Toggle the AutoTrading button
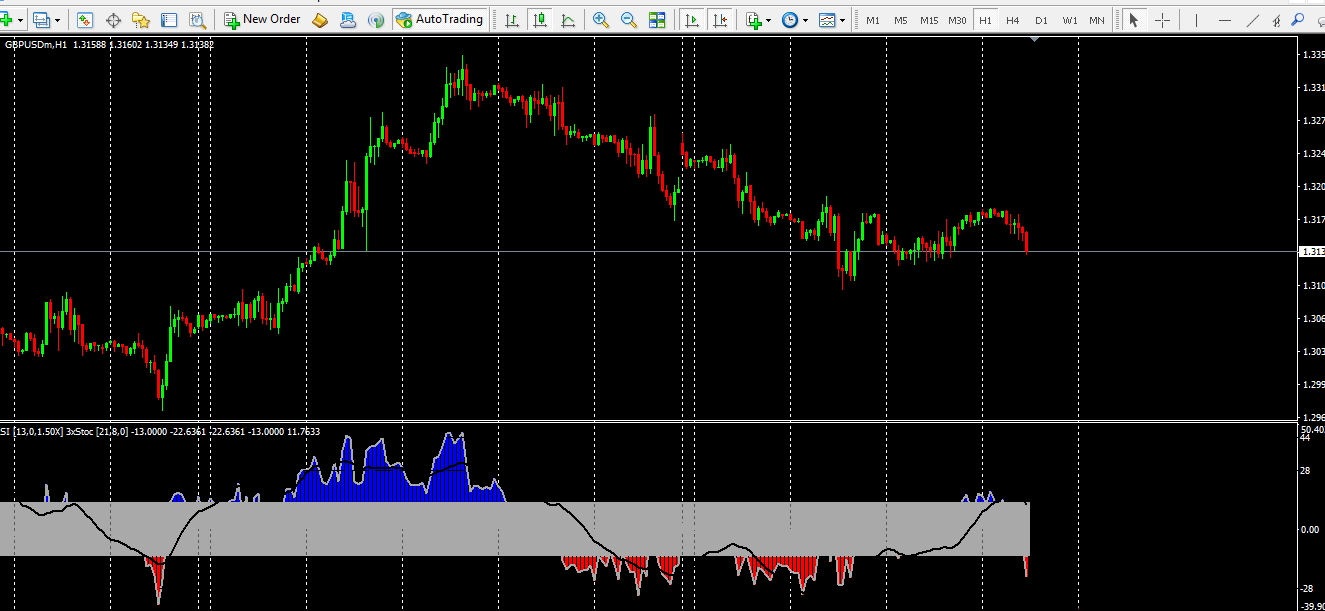 click(x=439, y=19)
